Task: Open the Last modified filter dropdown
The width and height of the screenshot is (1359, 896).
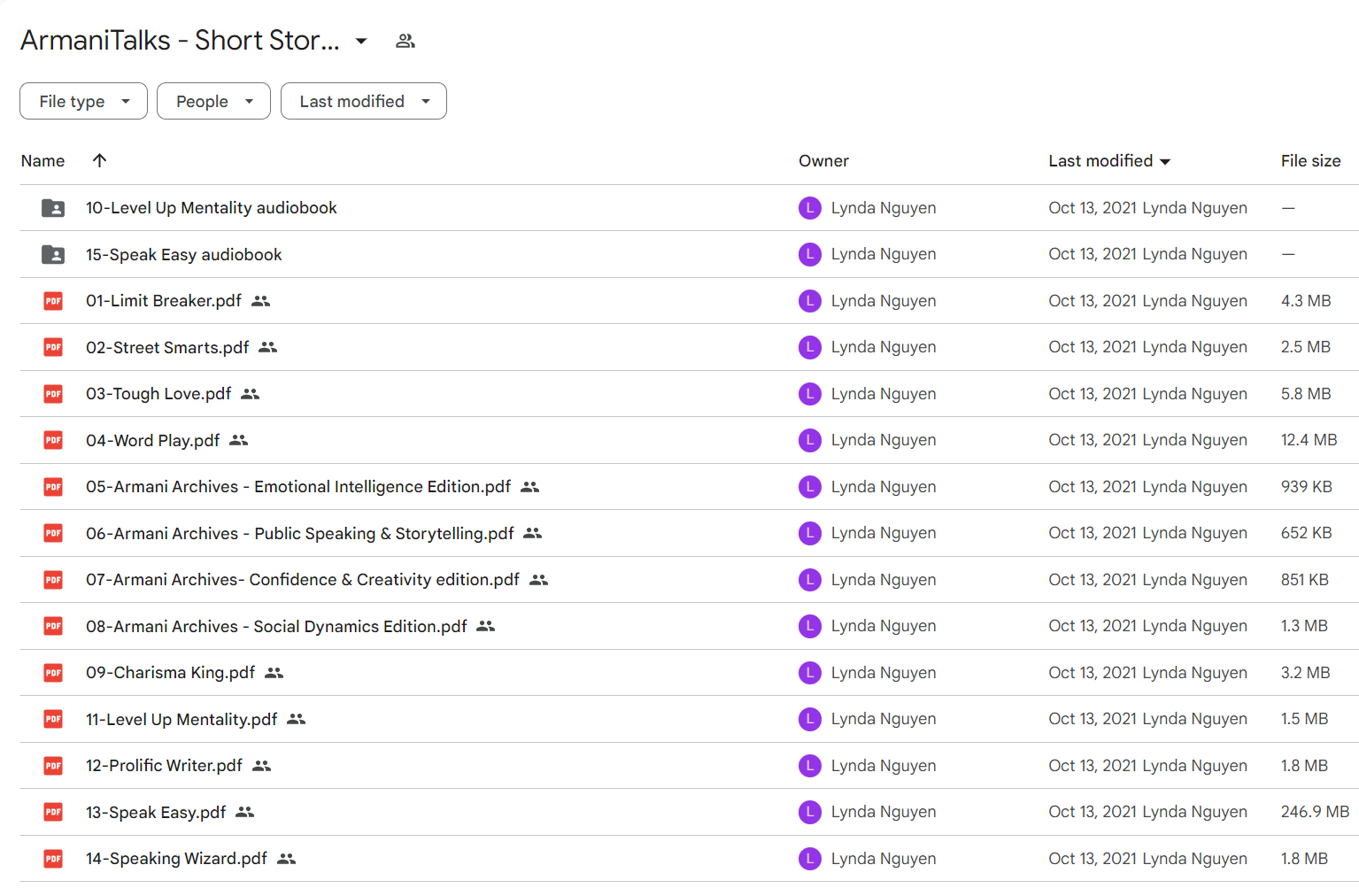Action: [x=363, y=101]
